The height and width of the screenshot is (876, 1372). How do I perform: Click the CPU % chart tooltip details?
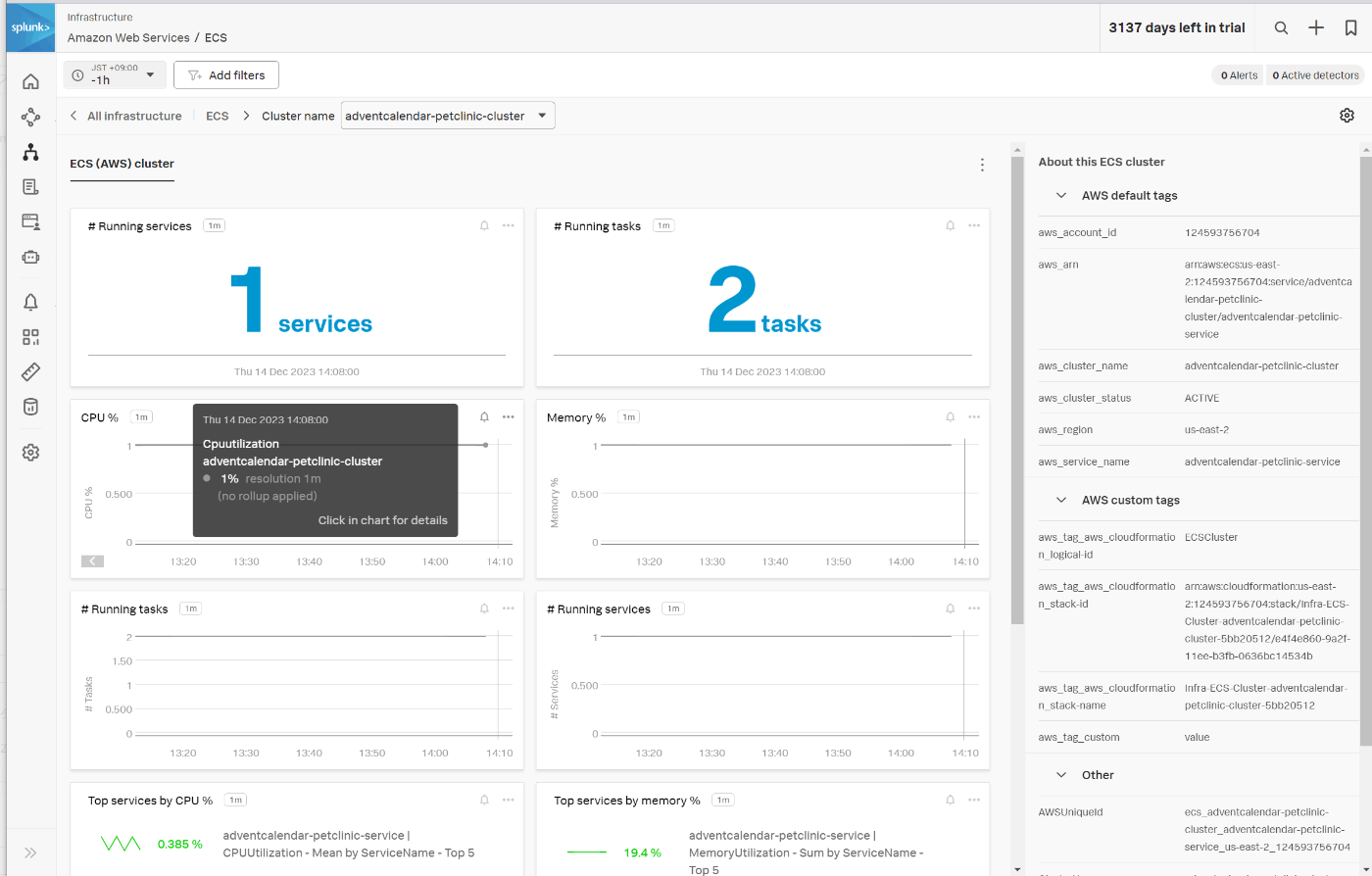point(382,520)
